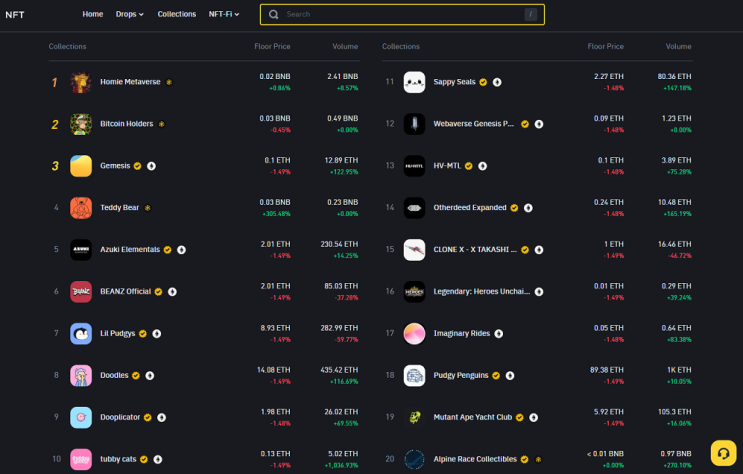
Task: Click the Legendary Heroes Unchained icon
Action: (x=414, y=292)
